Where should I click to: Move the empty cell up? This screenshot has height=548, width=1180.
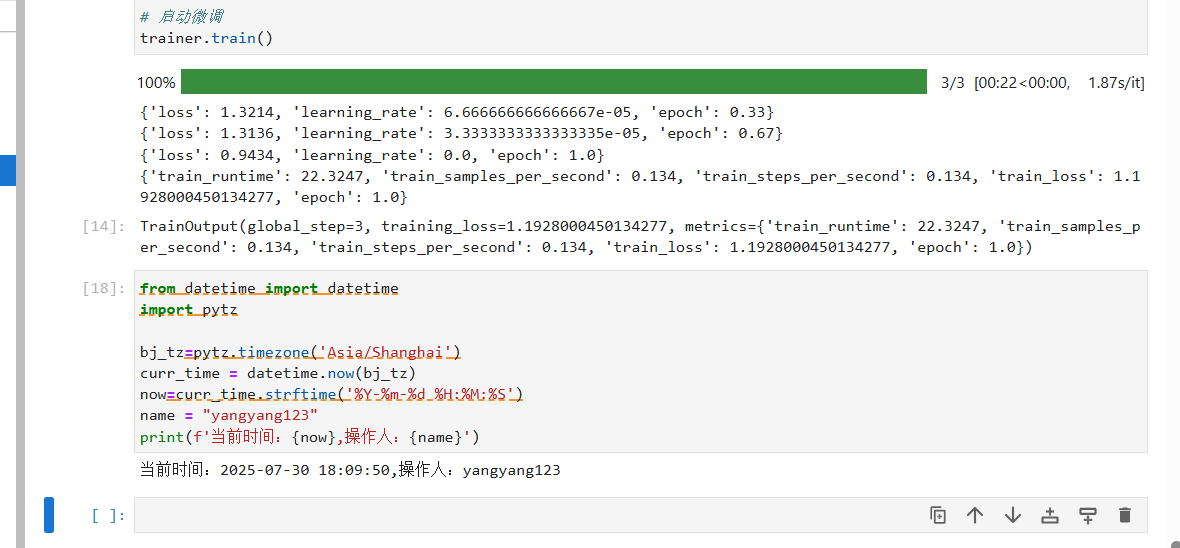pos(975,515)
